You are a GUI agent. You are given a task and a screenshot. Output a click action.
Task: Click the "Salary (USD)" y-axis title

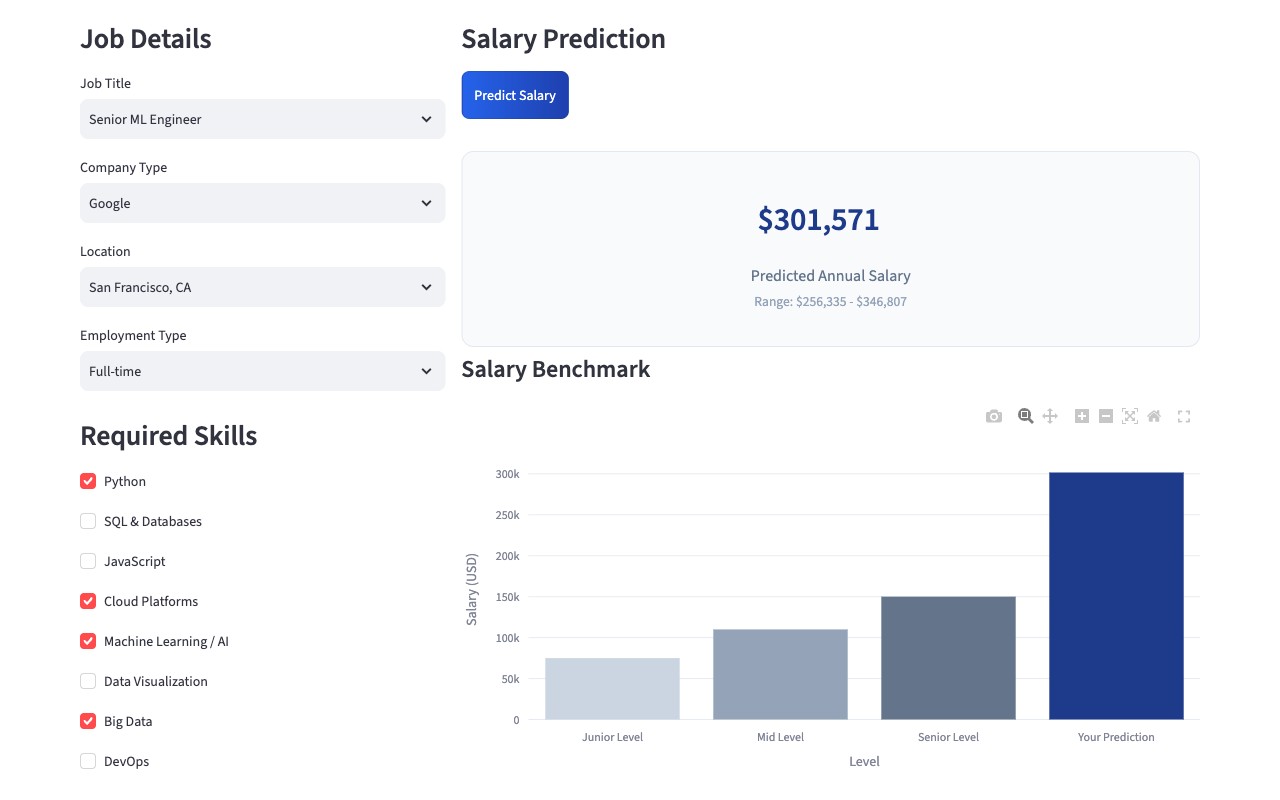click(472, 589)
